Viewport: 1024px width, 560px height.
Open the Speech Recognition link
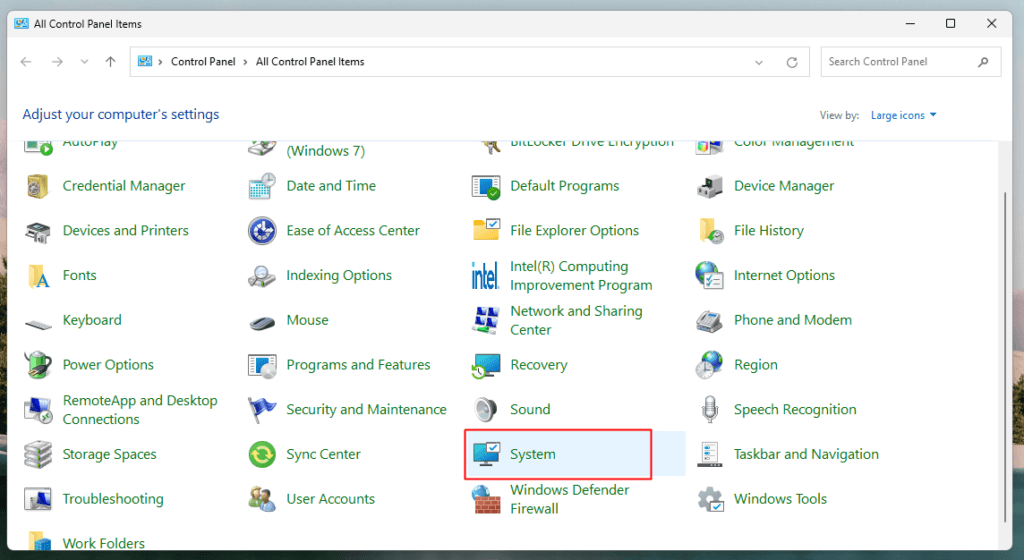click(795, 410)
